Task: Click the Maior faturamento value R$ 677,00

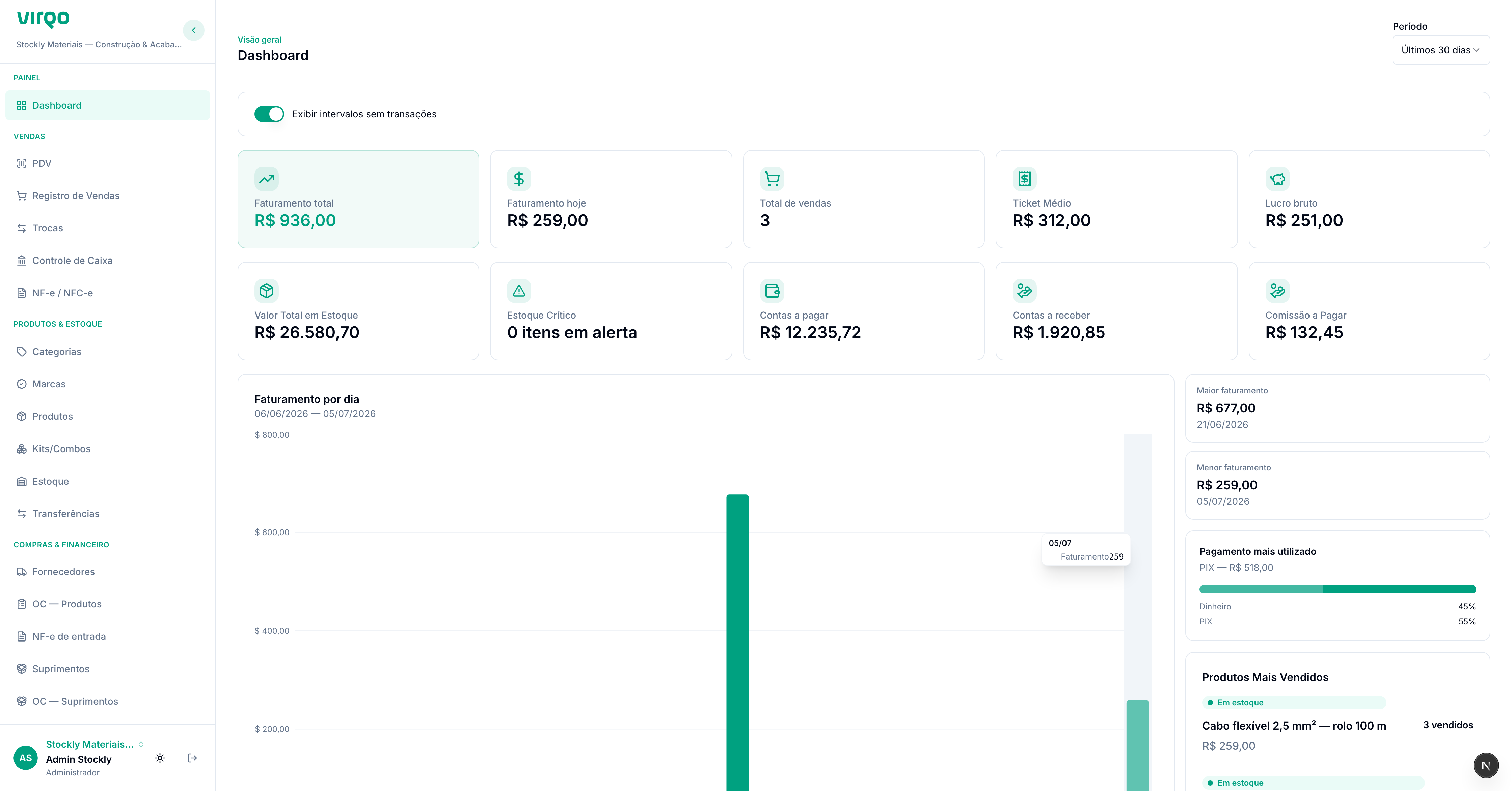Action: click(x=1225, y=408)
